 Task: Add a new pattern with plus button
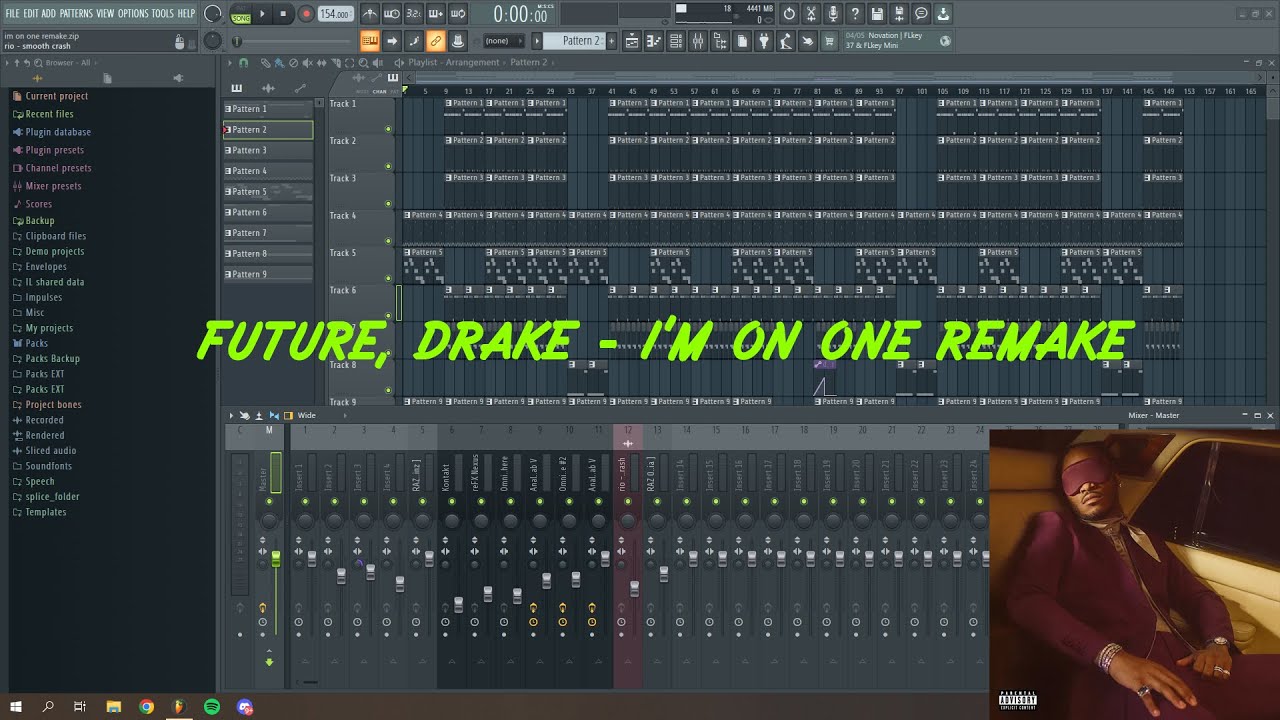pos(613,41)
